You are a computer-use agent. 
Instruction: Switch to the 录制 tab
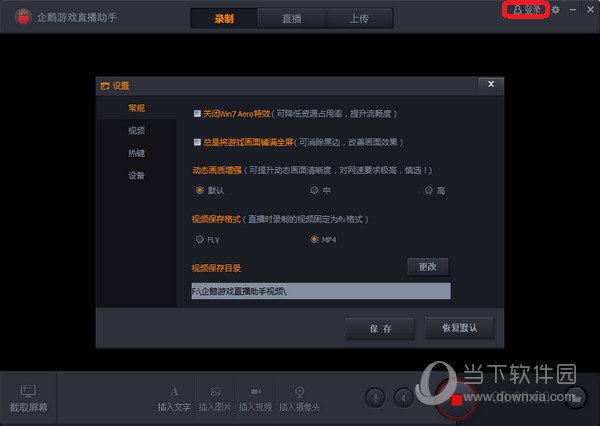(224, 18)
